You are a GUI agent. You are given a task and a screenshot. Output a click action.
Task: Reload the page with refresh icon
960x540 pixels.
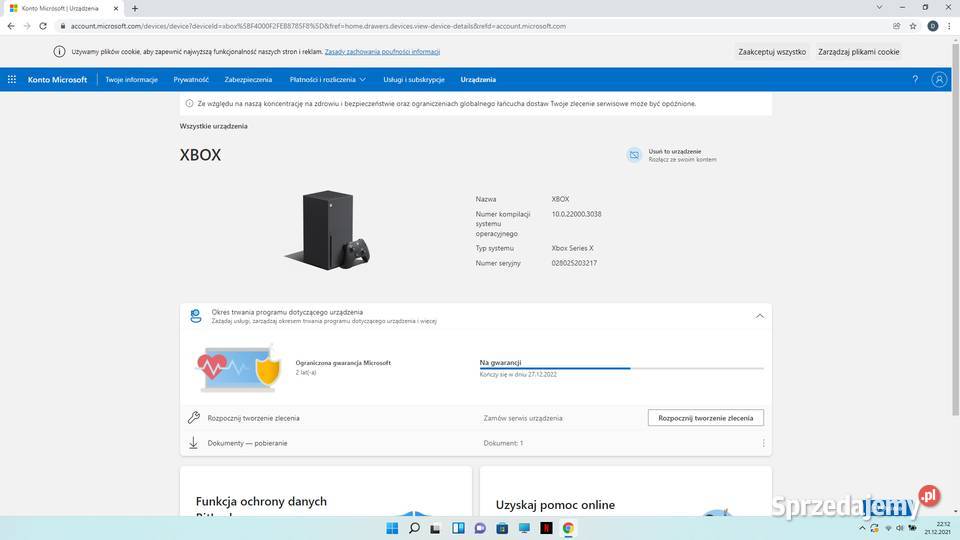43,26
